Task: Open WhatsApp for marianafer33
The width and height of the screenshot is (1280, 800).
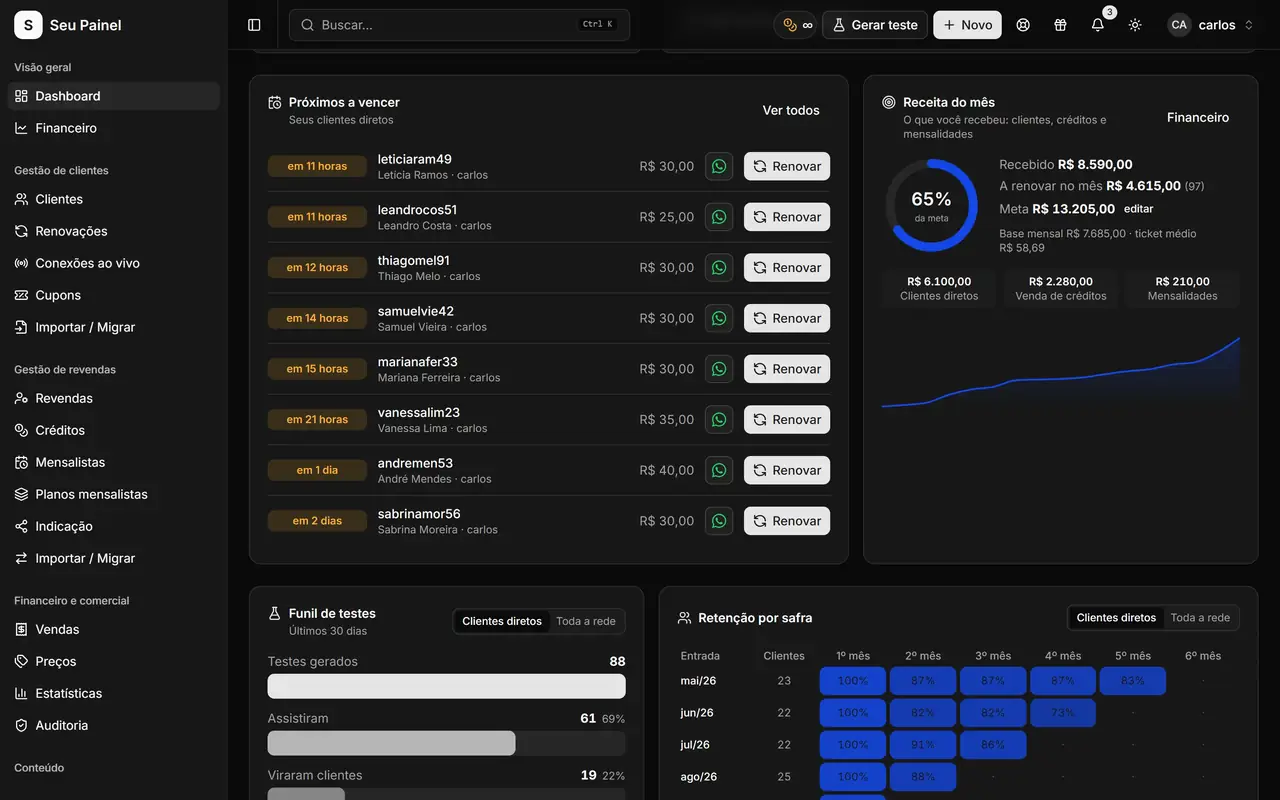Action: click(x=719, y=369)
